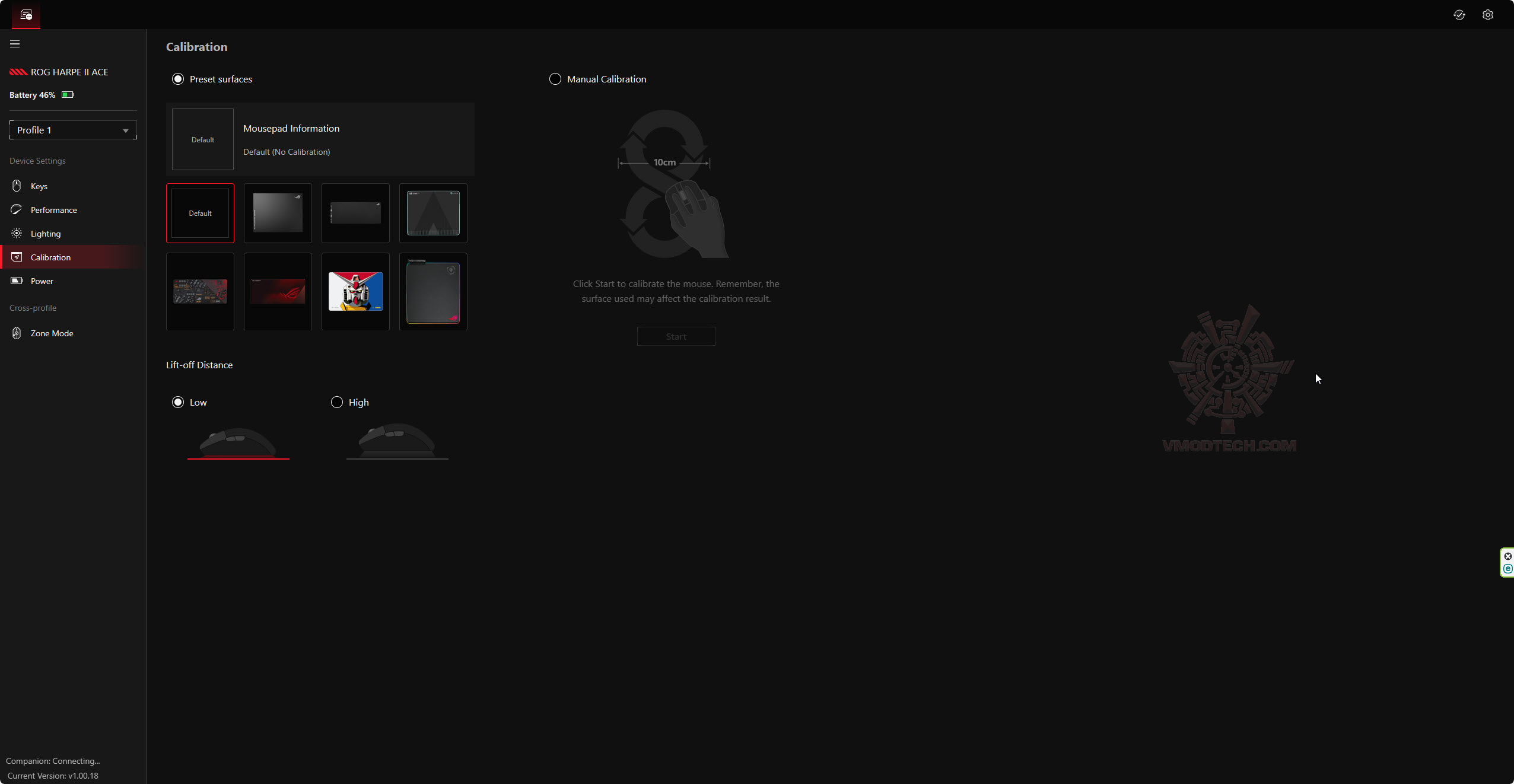Choose Low lift-off distance option

pyautogui.click(x=178, y=402)
